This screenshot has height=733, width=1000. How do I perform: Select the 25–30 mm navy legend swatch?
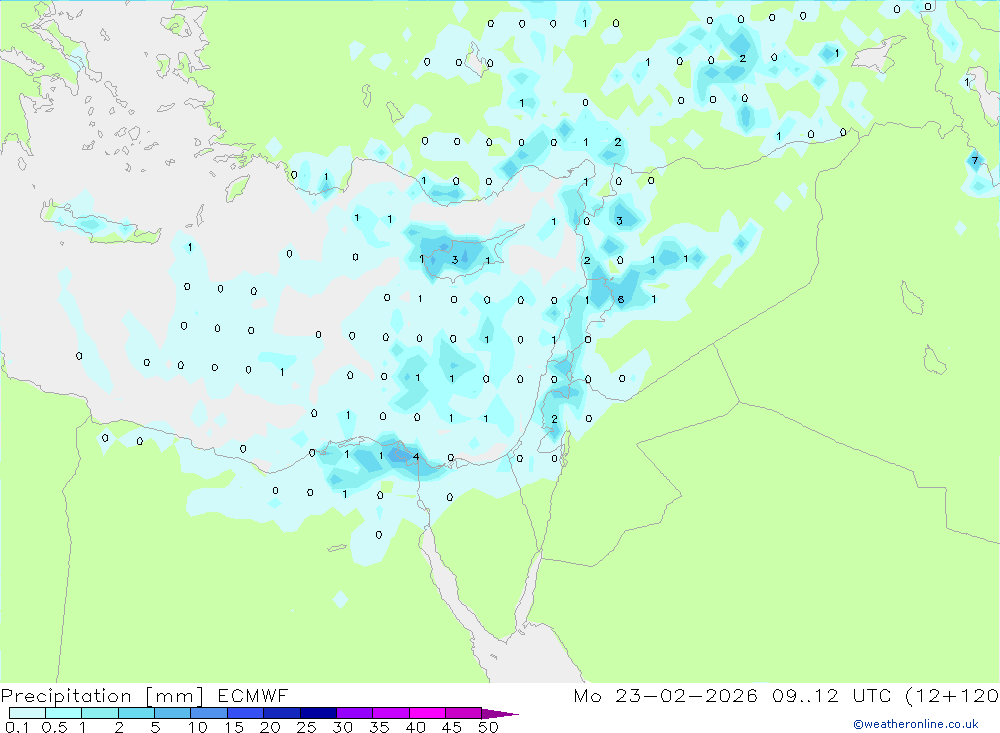318,713
